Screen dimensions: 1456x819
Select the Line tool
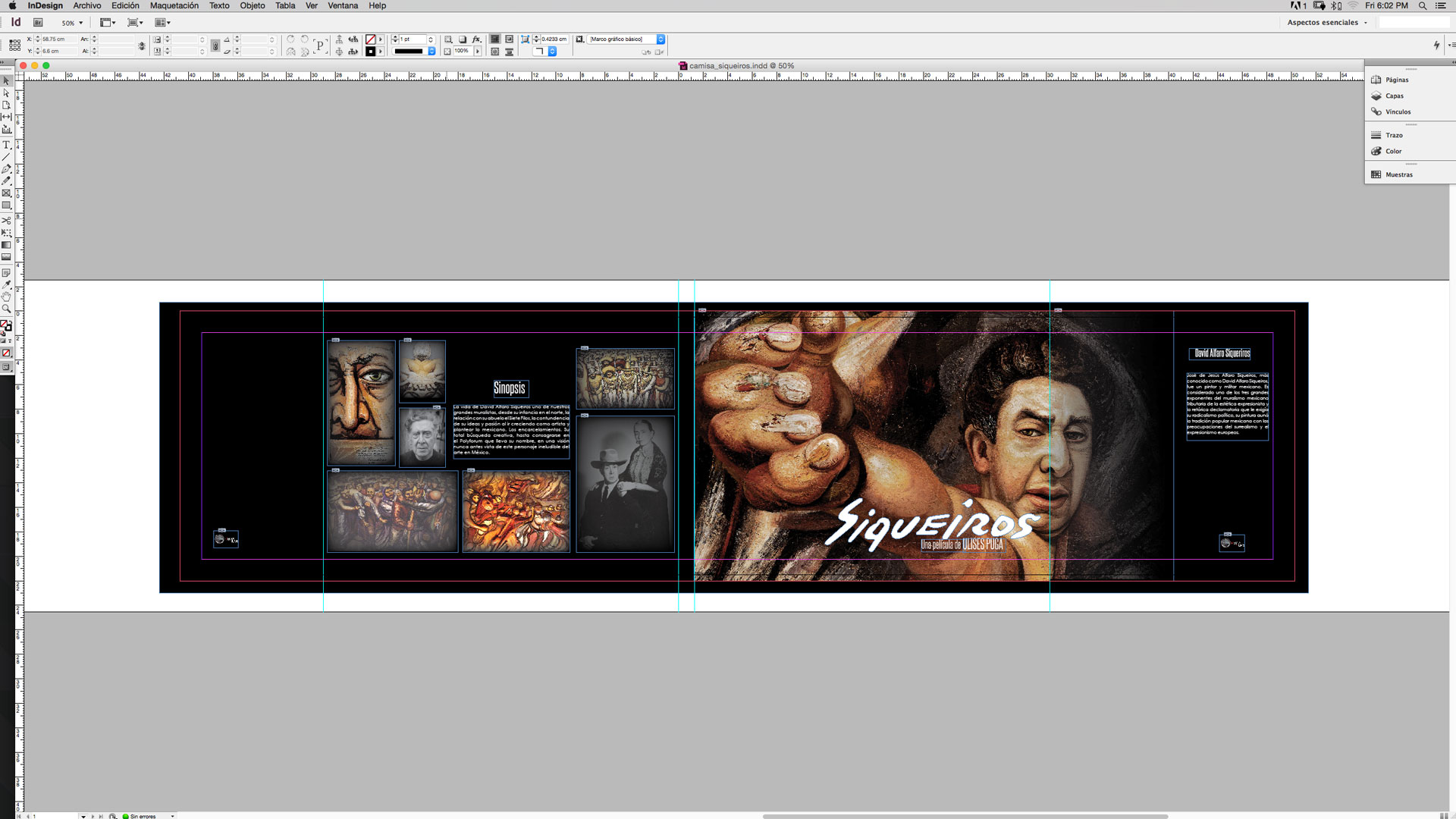pos(6,156)
